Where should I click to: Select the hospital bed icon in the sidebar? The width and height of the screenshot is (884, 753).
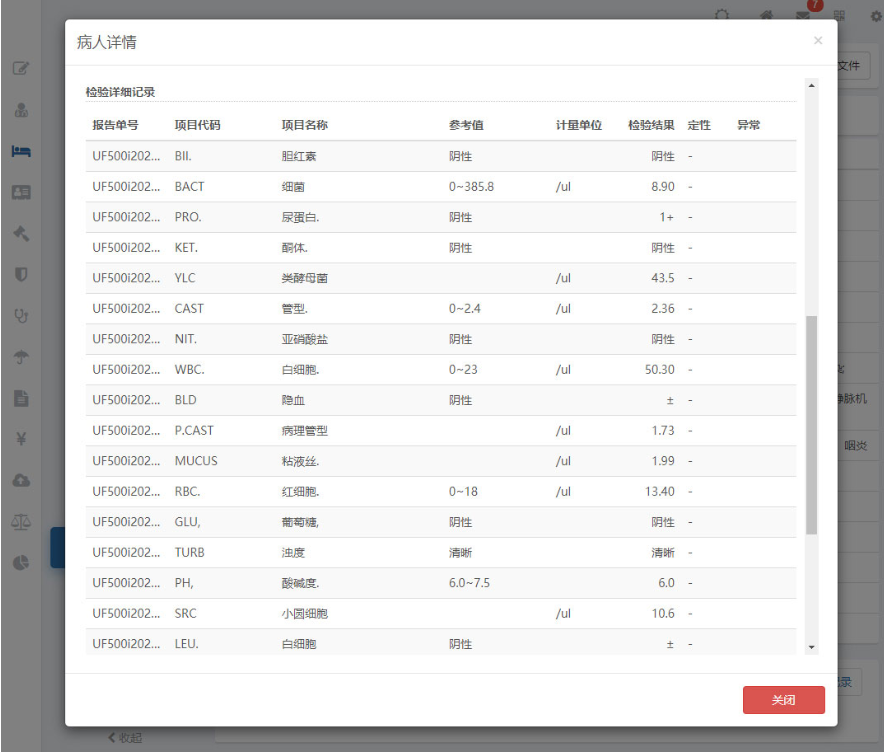[x=21, y=151]
